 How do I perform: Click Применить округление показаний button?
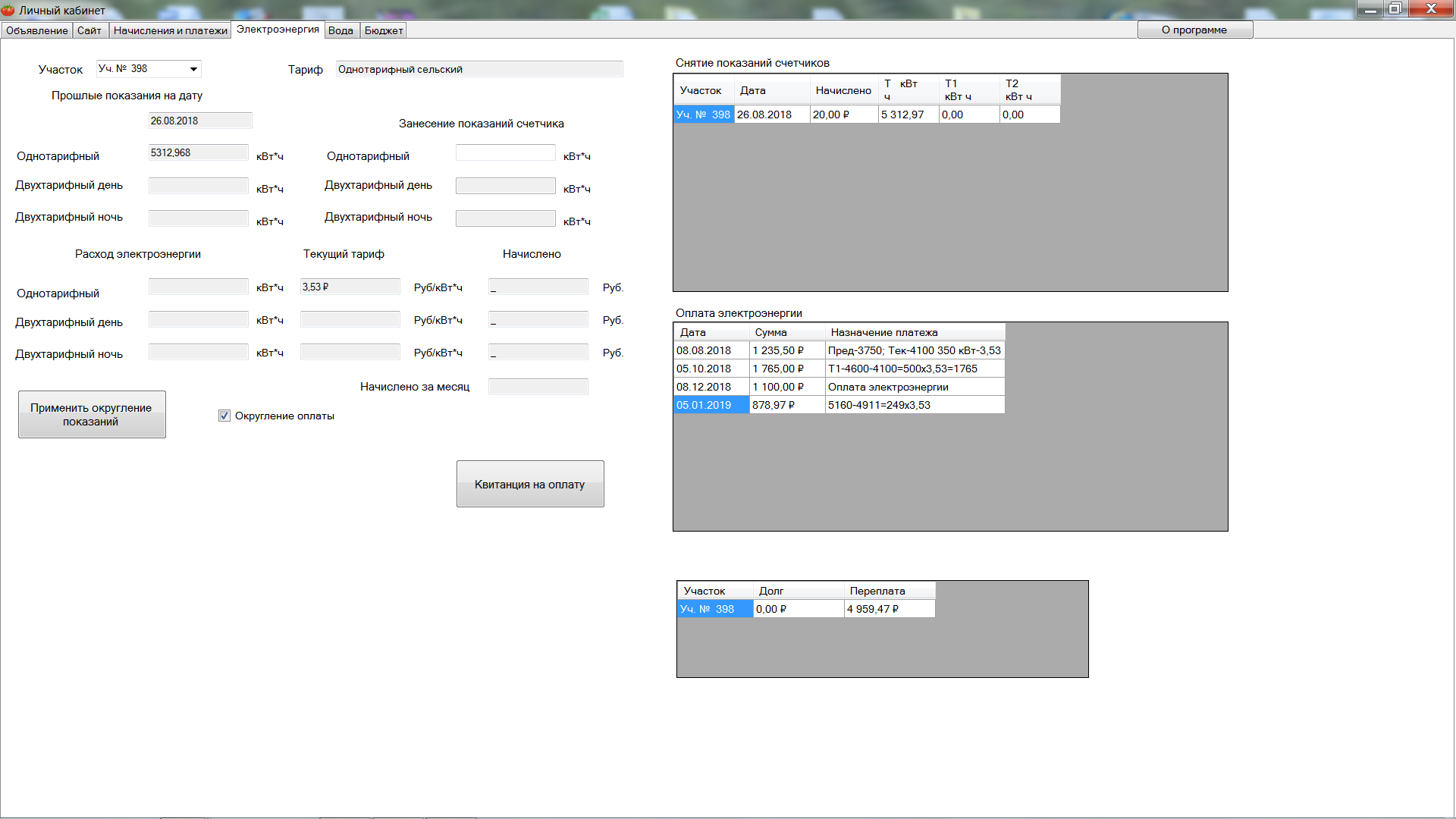(x=92, y=414)
